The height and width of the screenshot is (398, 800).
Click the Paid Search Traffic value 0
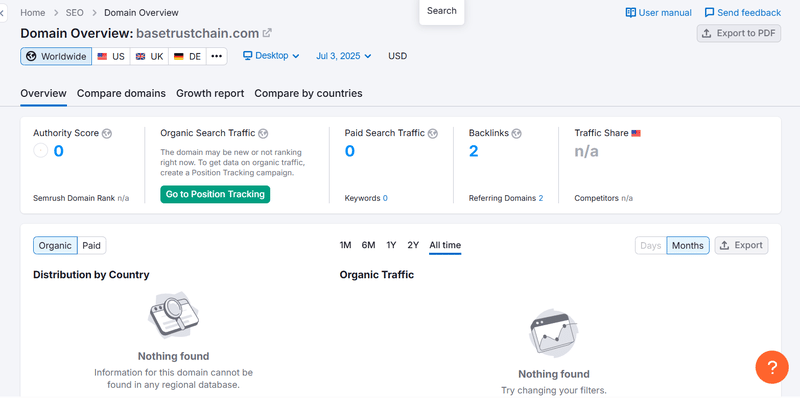[x=349, y=151]
